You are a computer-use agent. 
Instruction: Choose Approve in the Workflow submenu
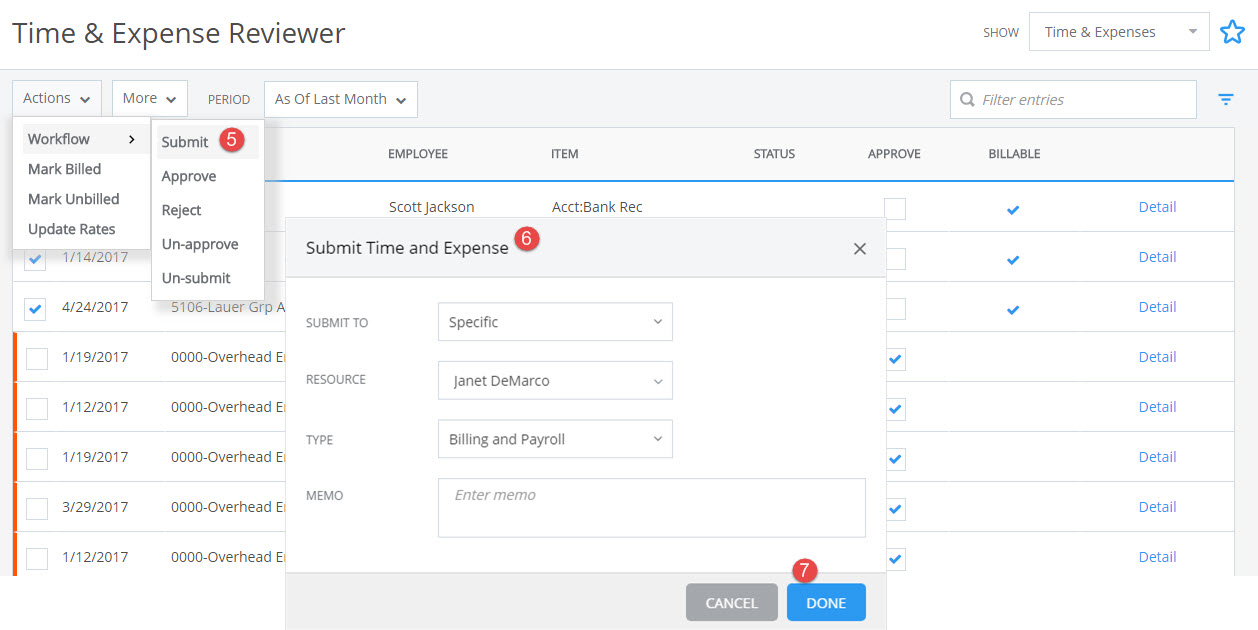[x=189, y=176]
